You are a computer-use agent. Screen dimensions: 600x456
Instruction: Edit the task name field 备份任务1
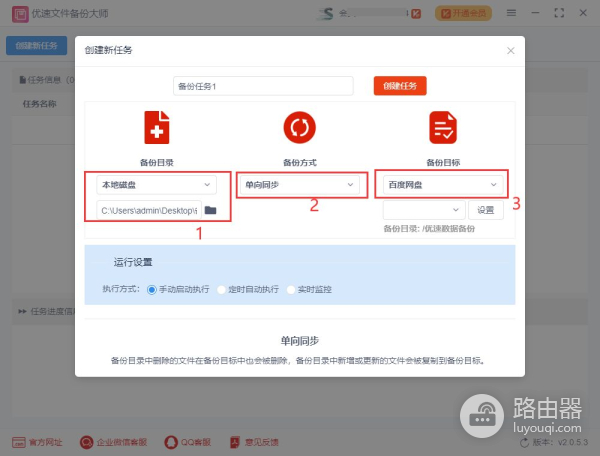click(263, 86)
